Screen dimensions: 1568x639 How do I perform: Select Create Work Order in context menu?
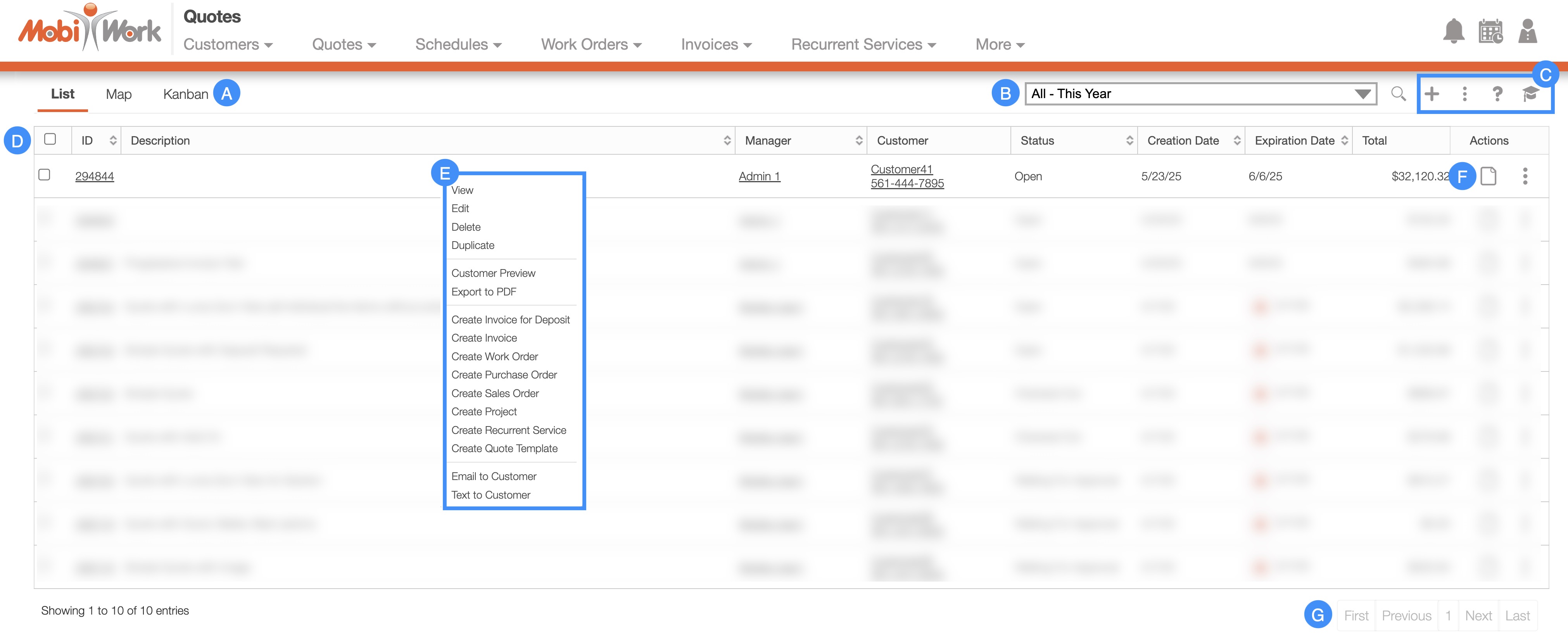(494, 357)
